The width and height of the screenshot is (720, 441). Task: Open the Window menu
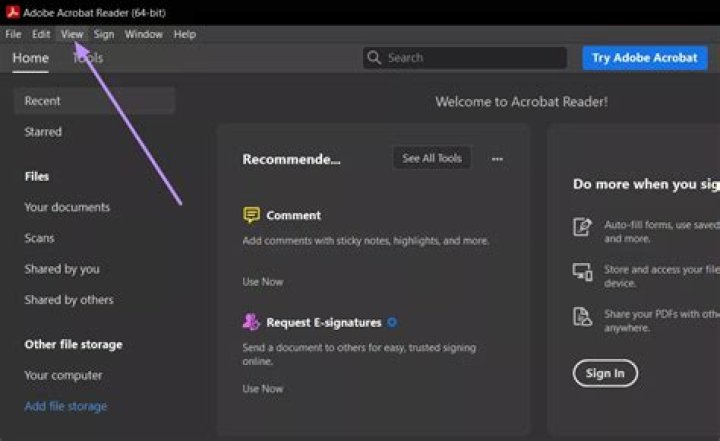coord(144,34)
